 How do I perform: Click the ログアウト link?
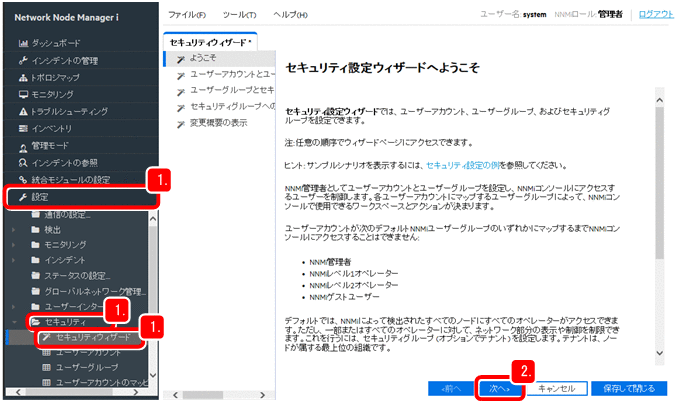pyautogui.click(x=656, y=14)
